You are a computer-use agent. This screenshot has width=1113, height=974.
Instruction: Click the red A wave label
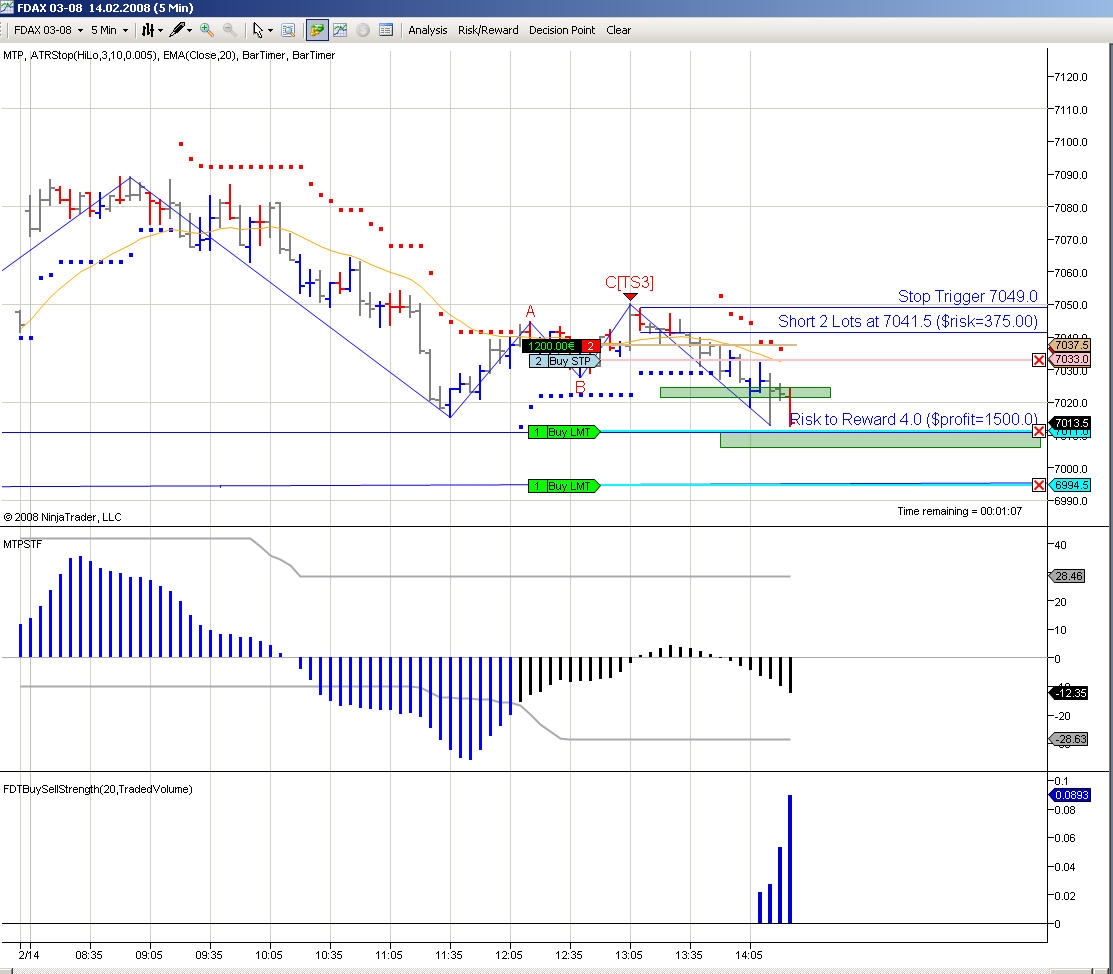[x=530, y=312]
